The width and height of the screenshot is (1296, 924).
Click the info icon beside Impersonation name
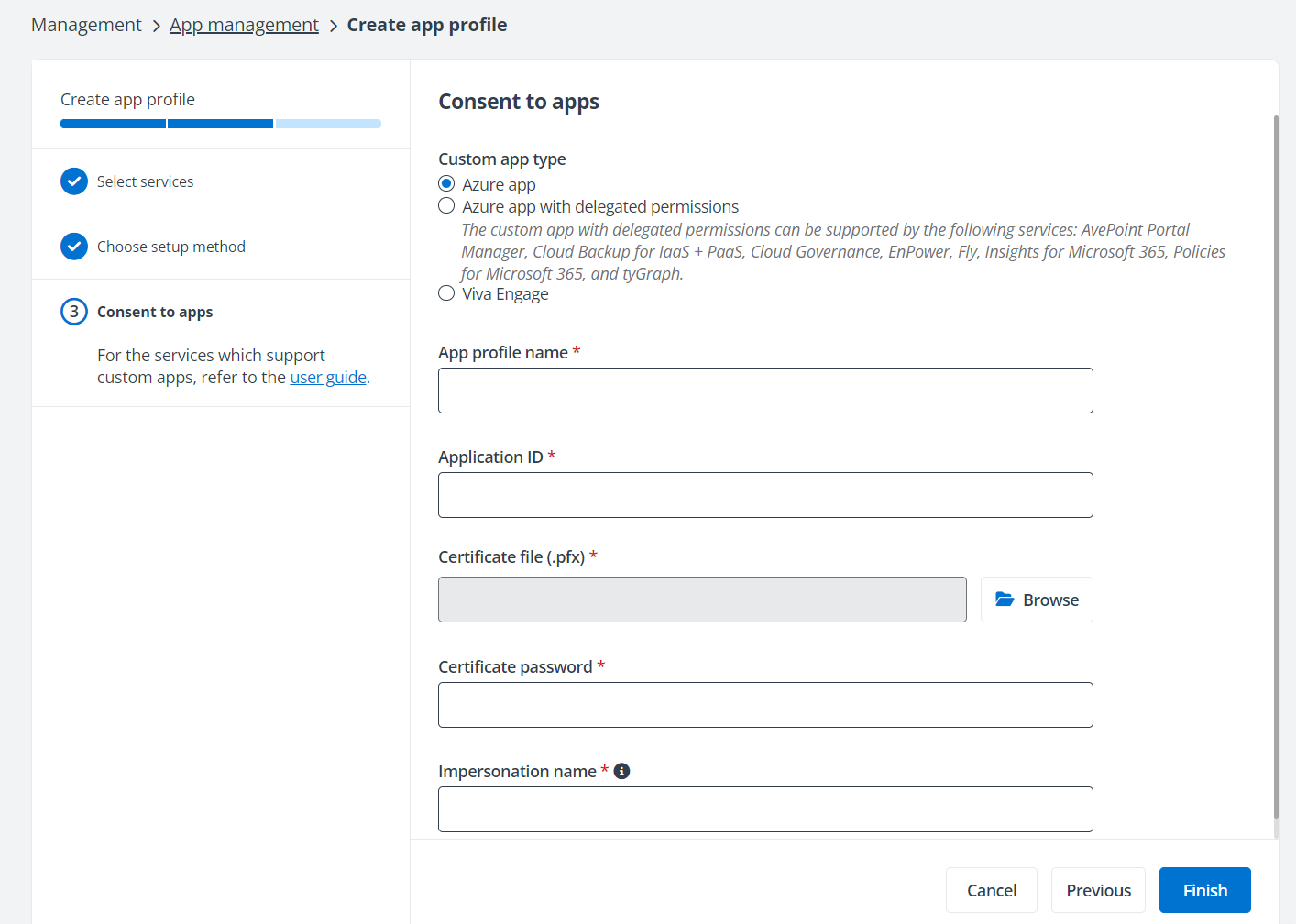click(621, 771)
